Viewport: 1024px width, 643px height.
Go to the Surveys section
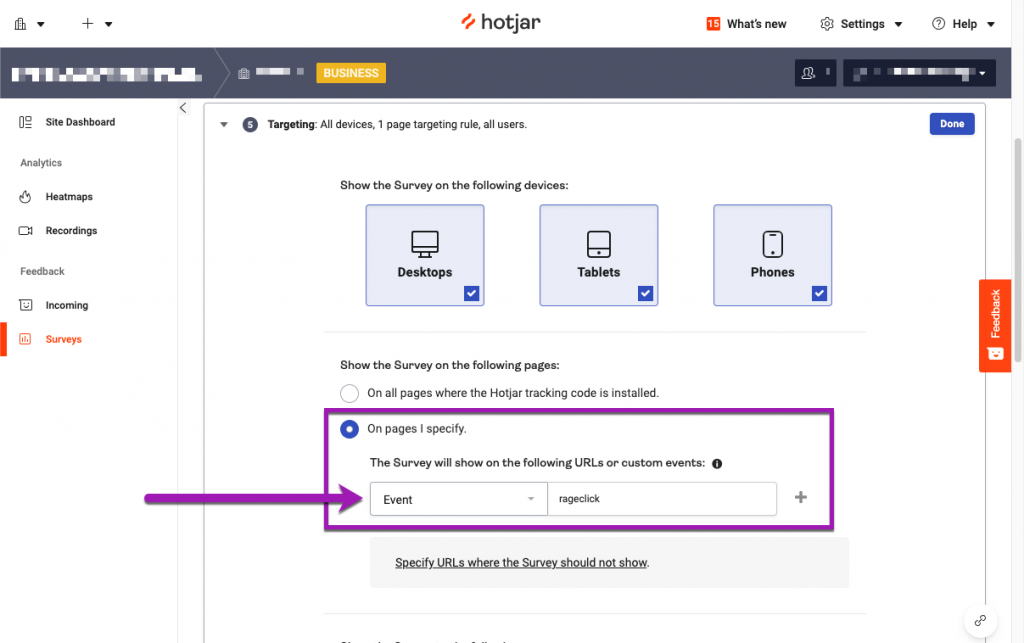coord(63,339)
